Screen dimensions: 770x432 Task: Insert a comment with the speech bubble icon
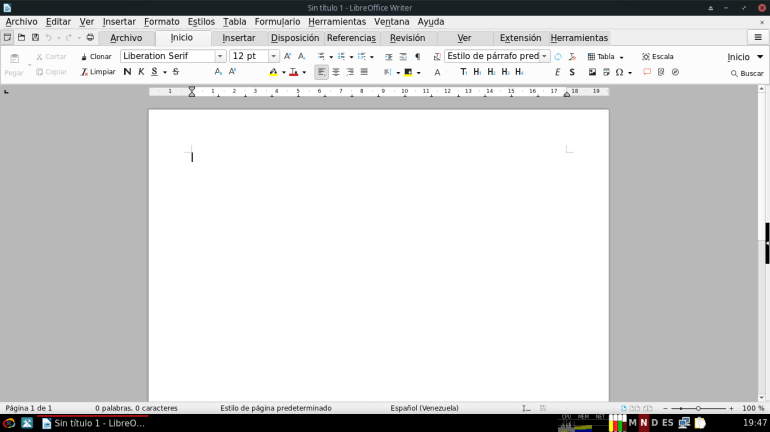pos(647,72)
